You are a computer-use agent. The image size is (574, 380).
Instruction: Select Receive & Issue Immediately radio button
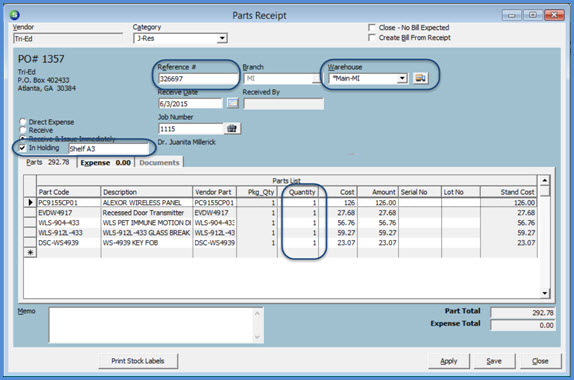tap(23, 138)
